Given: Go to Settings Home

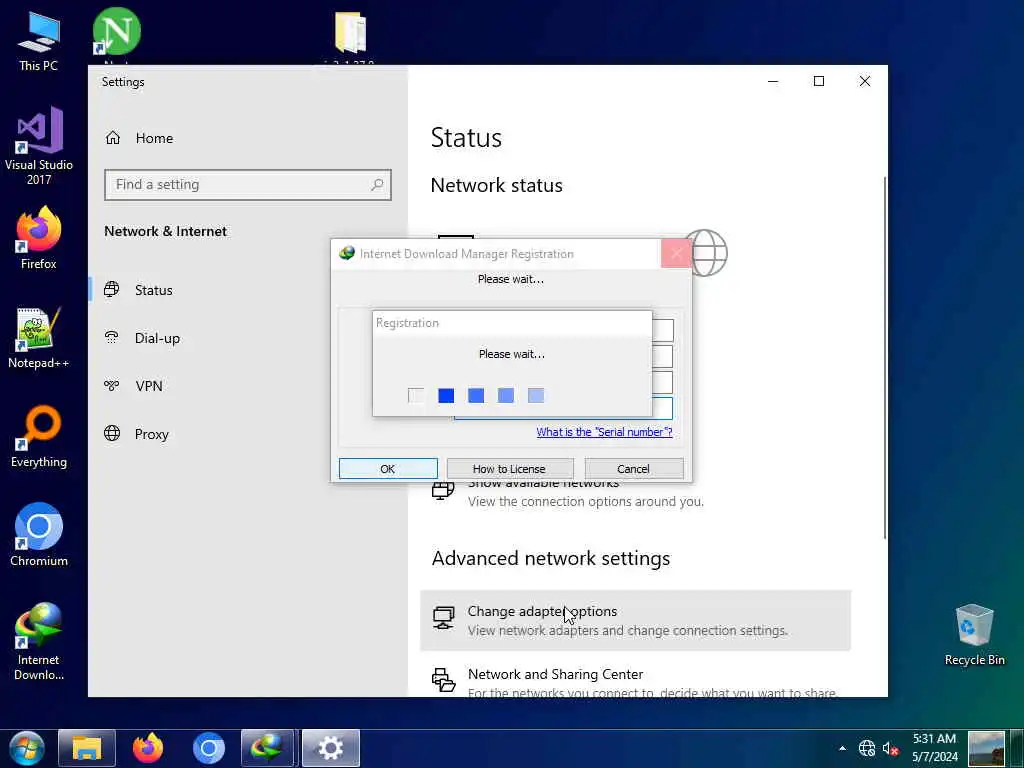Looking at the screenshot, I should click(x=139, y=138).
